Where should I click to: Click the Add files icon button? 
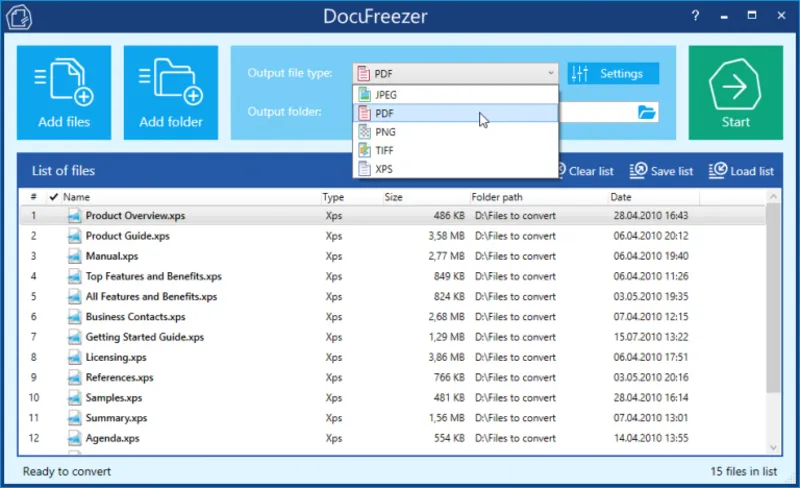[x=64, y=92]
